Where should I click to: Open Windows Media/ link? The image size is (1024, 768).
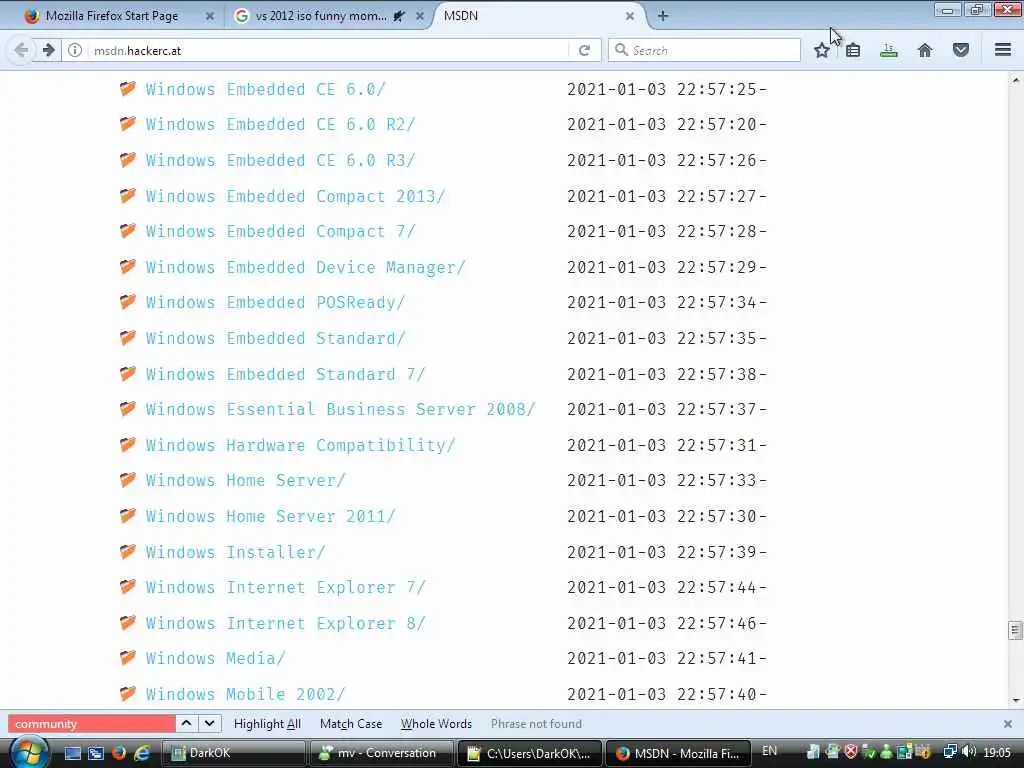click(215, 659)
